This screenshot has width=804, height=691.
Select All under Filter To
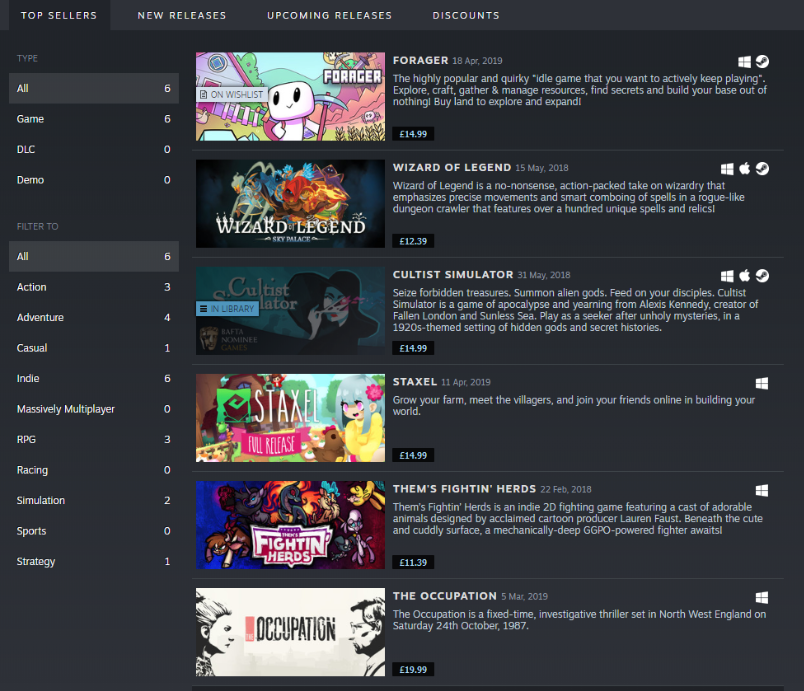pos(94,256)
